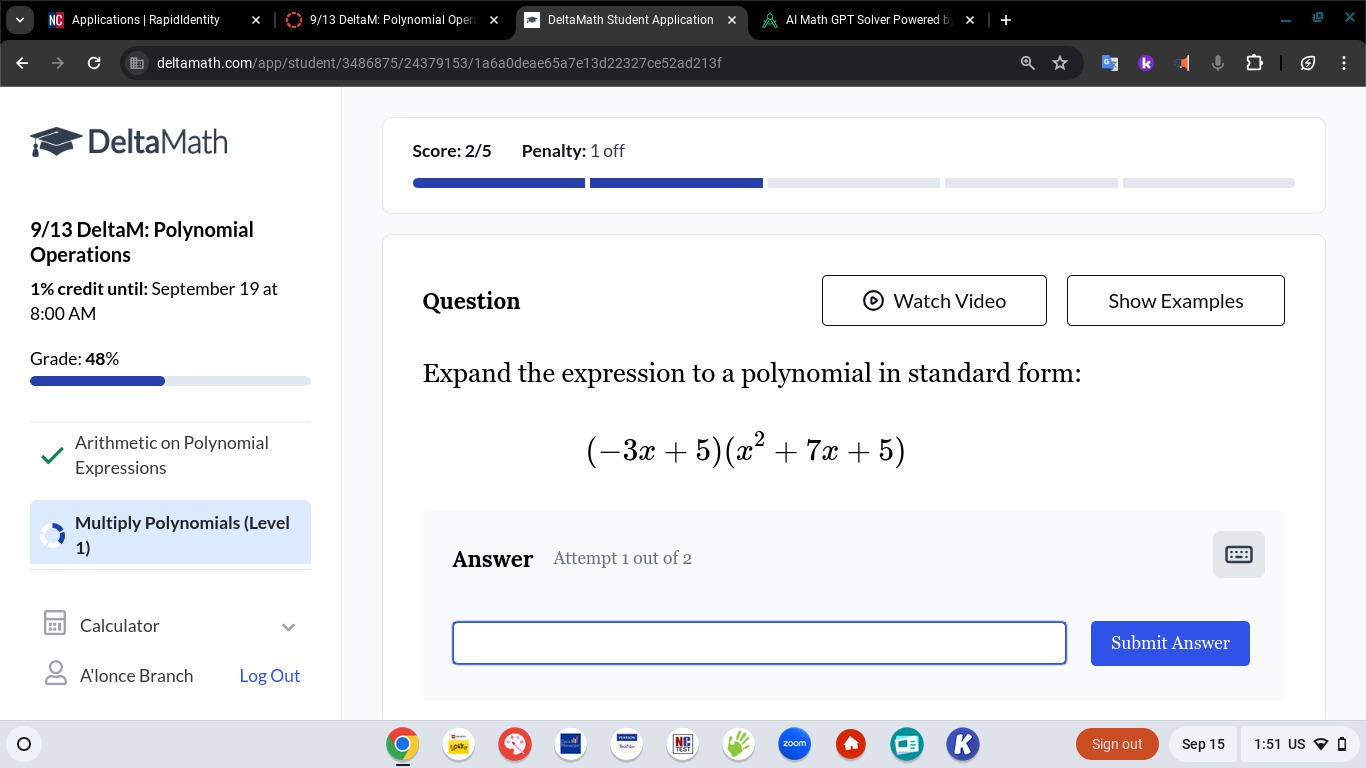1366x768 pixels.
Task: Click the 'A'lonce Branch' user name
Action: pos(136,675)
